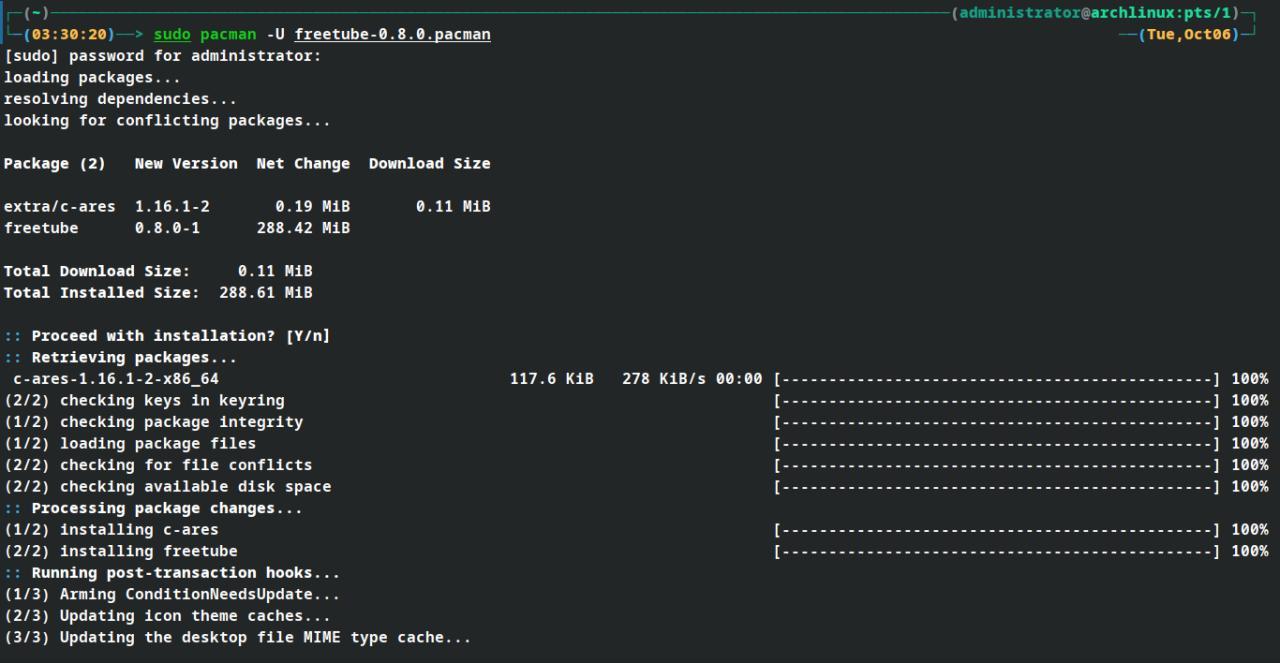
Task: Click the 'Total Installed Size:' label
Action: (102, 293)
